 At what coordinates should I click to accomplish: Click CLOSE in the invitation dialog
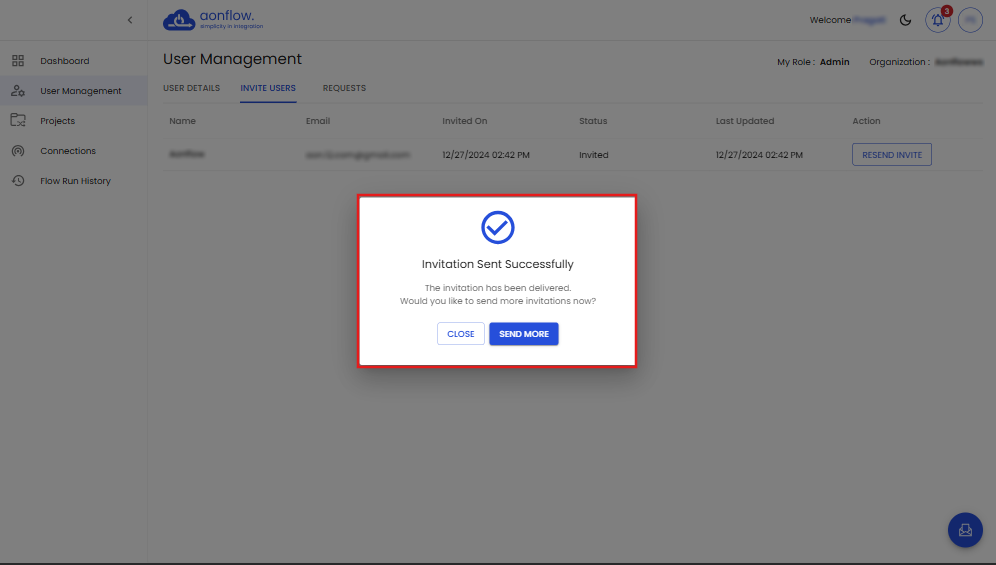pyautogui.click(x=461, y=334)
